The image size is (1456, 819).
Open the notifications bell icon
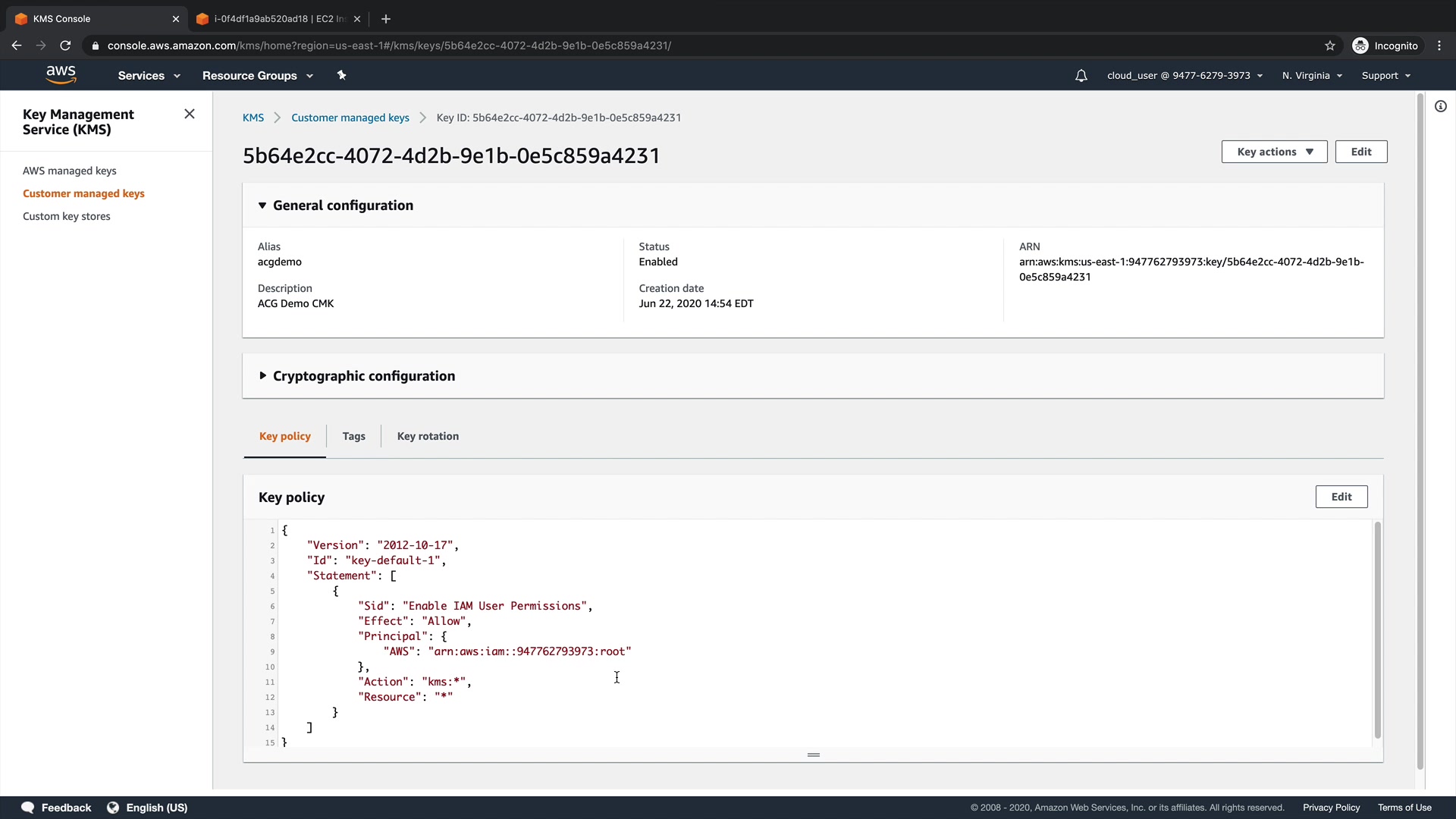[x=1081, y=76]
